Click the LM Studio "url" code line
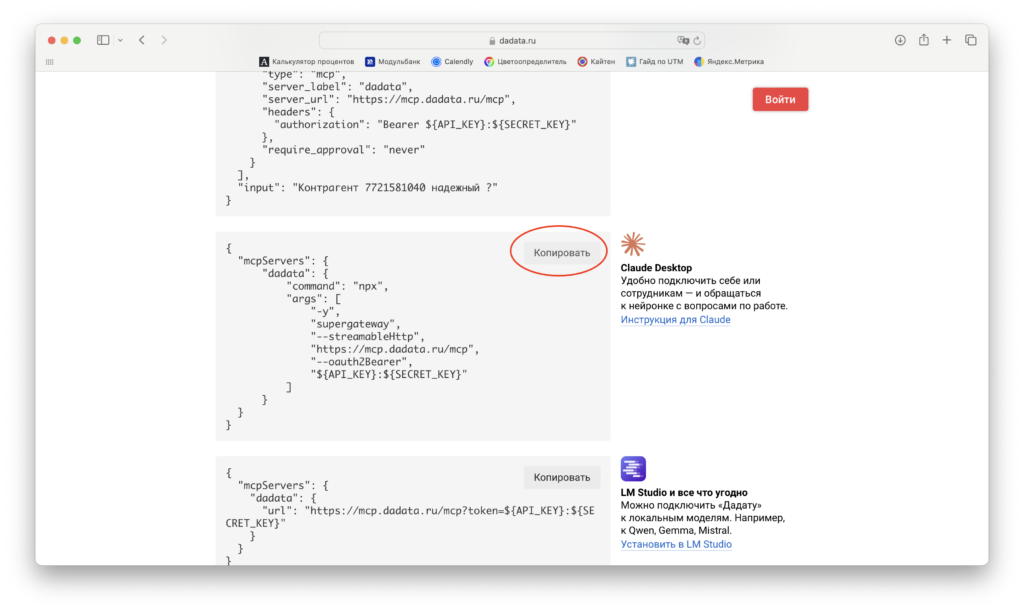This screenshot has width=1024, height=612. pos(410,517)
